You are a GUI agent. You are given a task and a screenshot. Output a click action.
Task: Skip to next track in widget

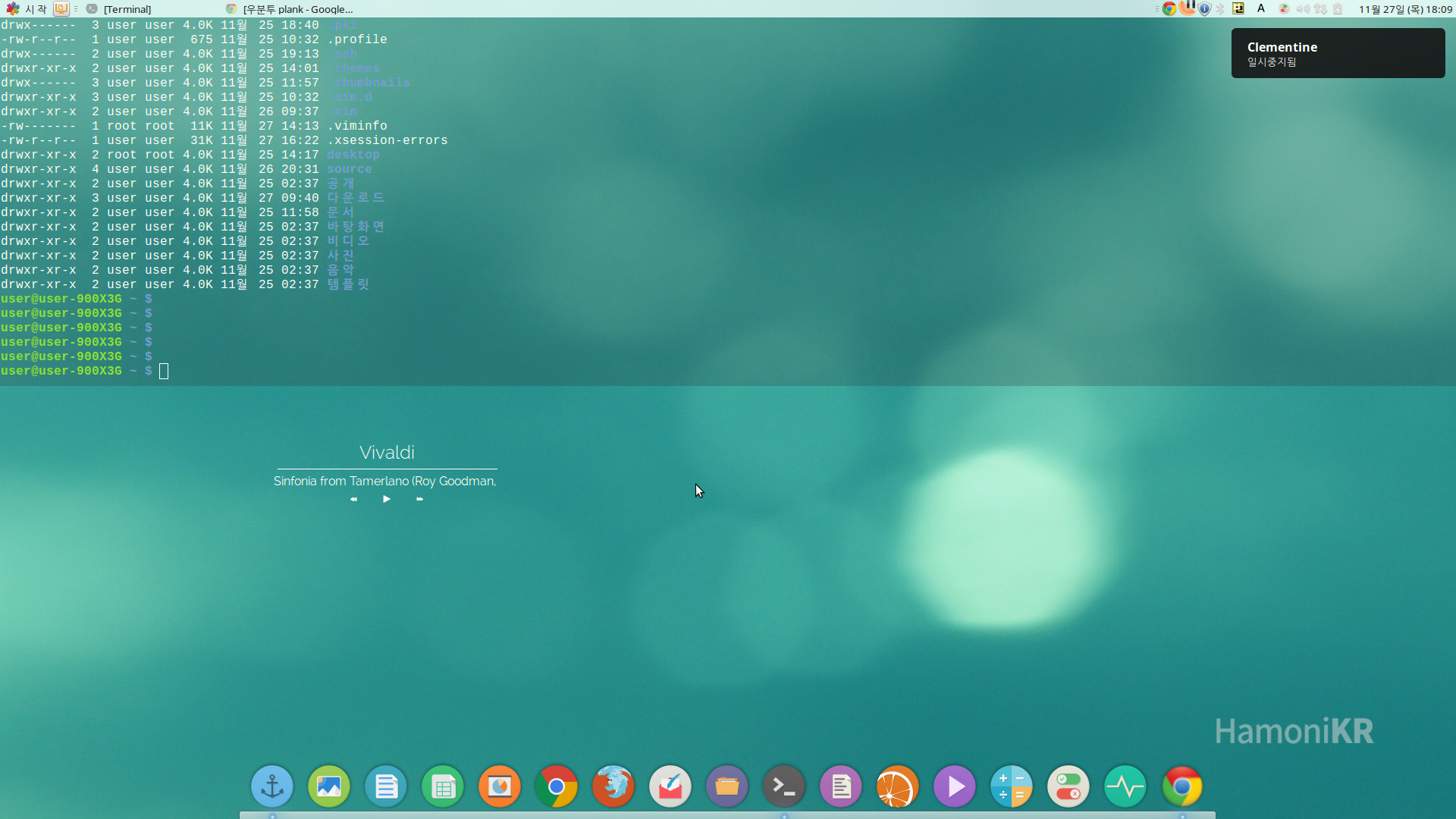tap(419, 499)
